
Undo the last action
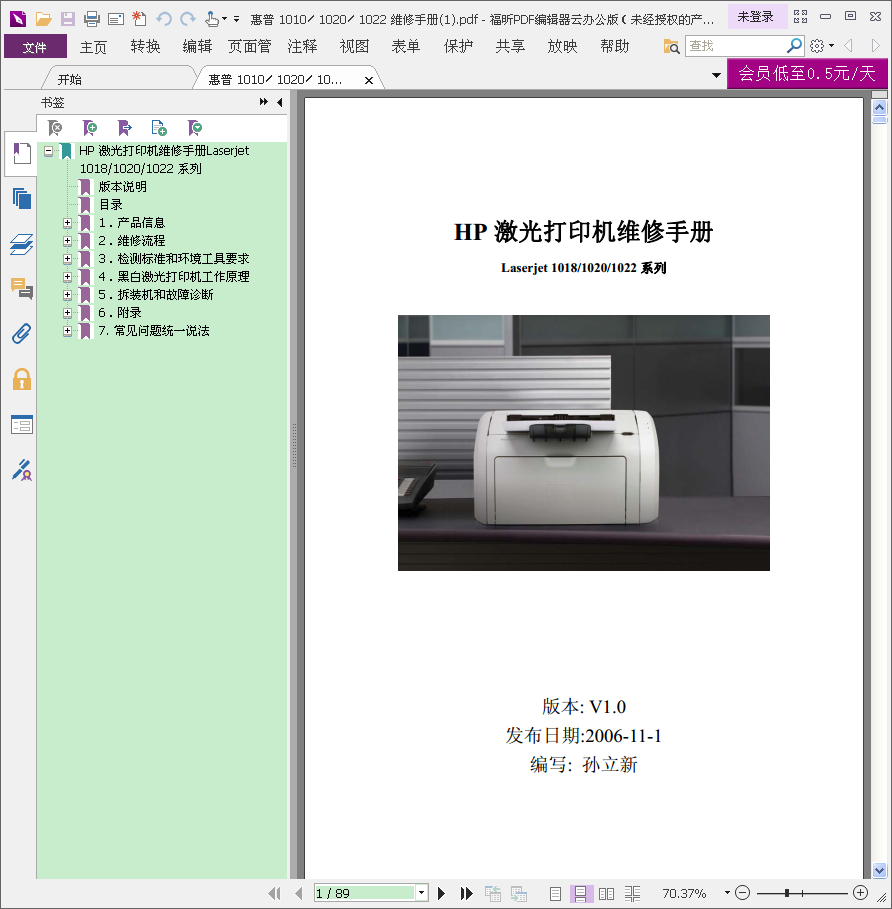(x=164, y=19)
